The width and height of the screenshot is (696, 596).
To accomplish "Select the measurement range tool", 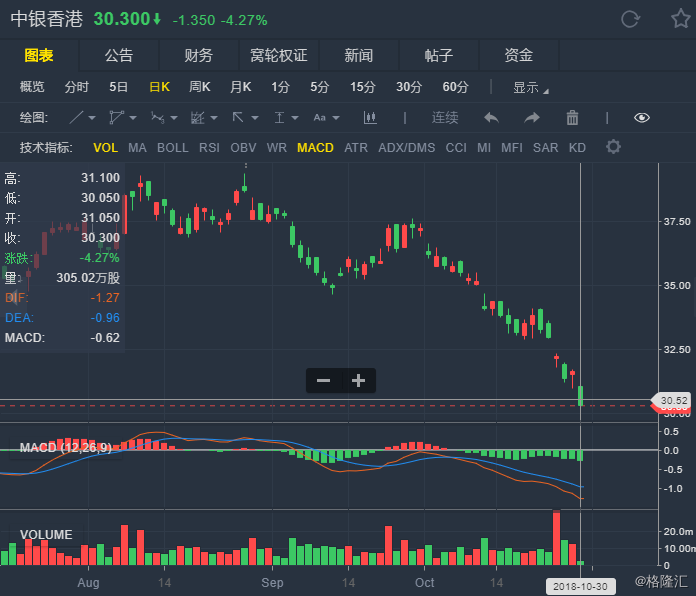I will pos(279,118).
